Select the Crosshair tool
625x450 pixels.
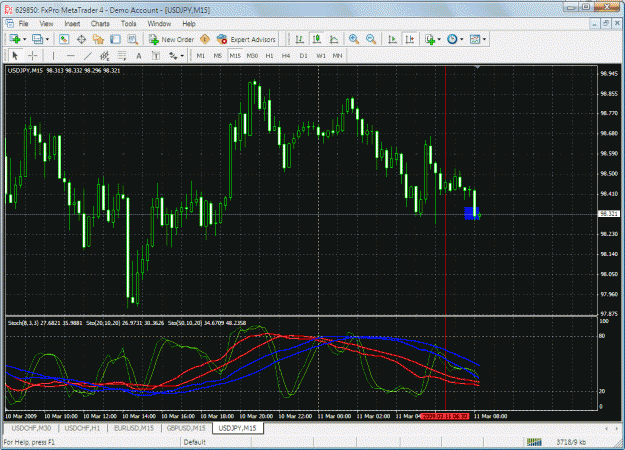point(33,56)
